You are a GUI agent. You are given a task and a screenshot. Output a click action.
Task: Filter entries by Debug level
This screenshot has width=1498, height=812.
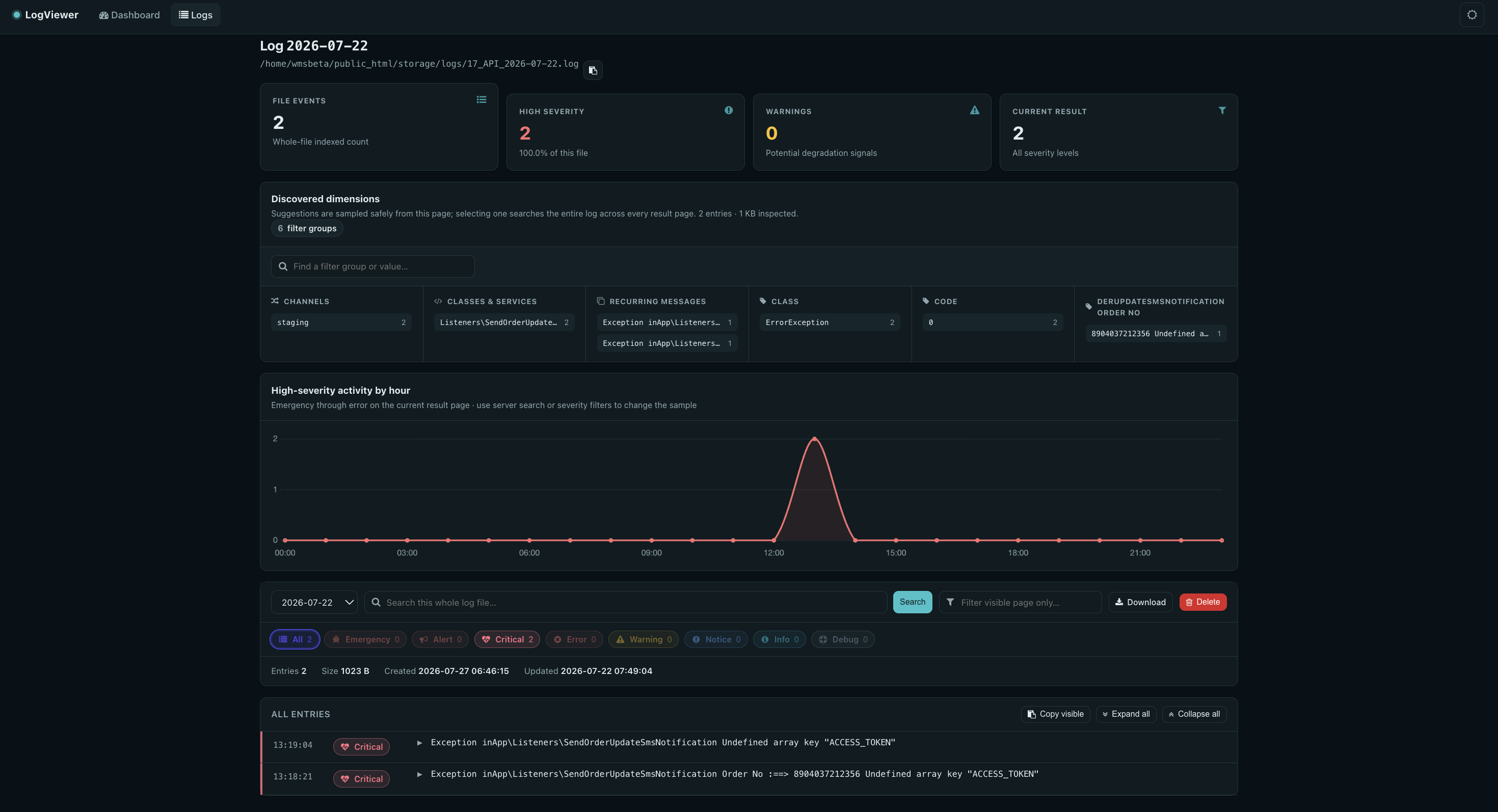tap(843, 639)
